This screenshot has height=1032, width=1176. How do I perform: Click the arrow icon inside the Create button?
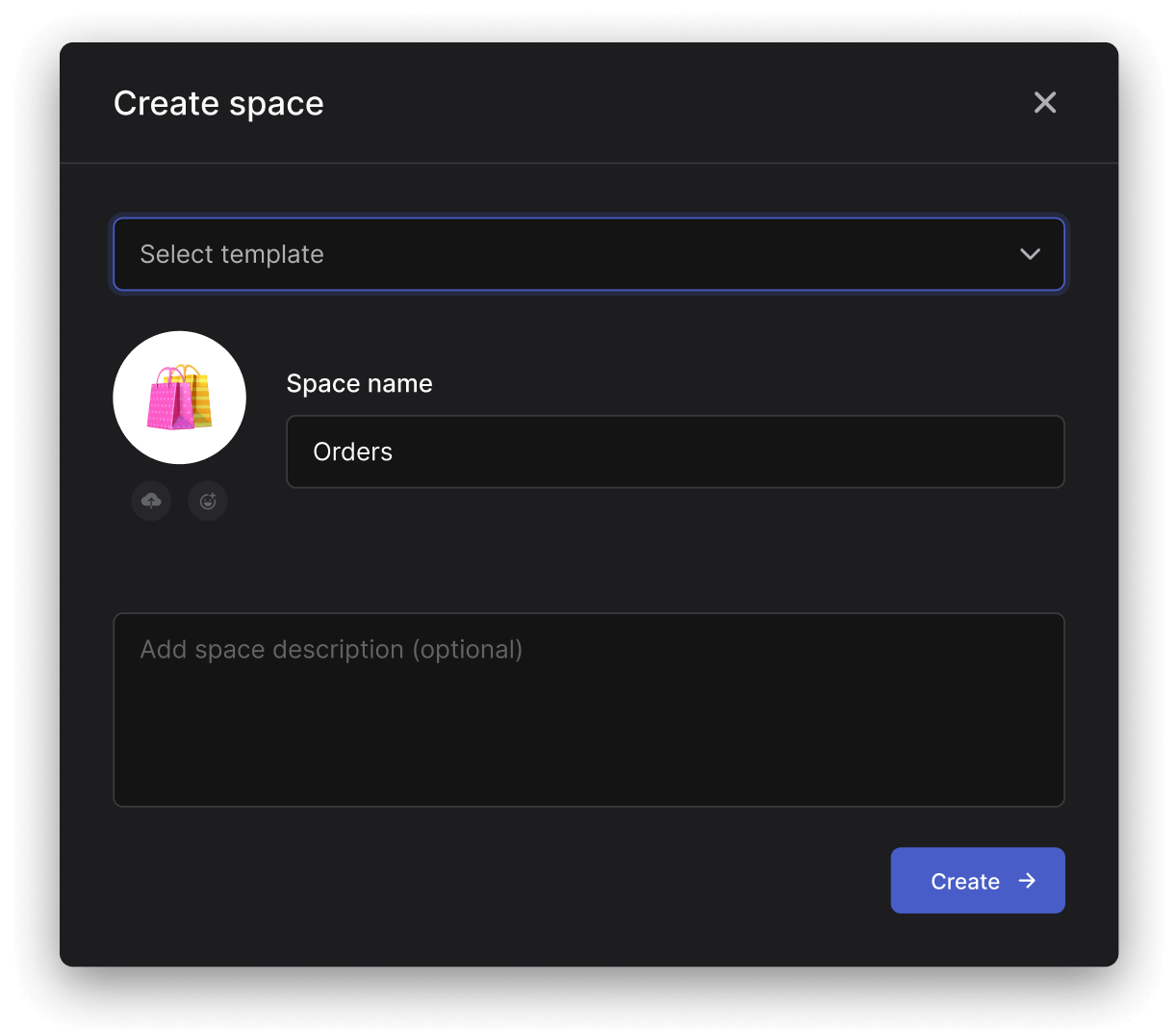[x=1027, y=880]
